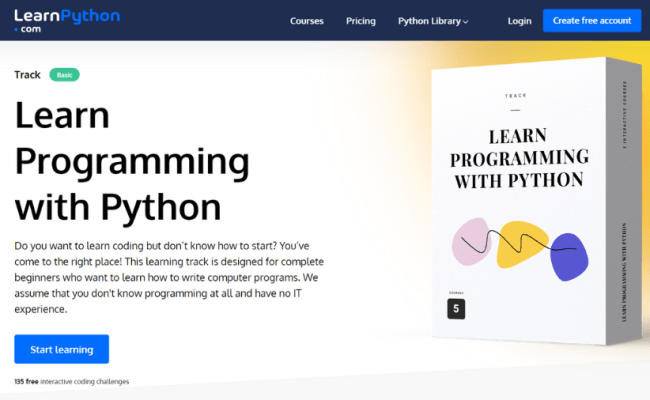Go to the Pricing page
The height and width of the screenshot is (400, 650).
(361, 21)
